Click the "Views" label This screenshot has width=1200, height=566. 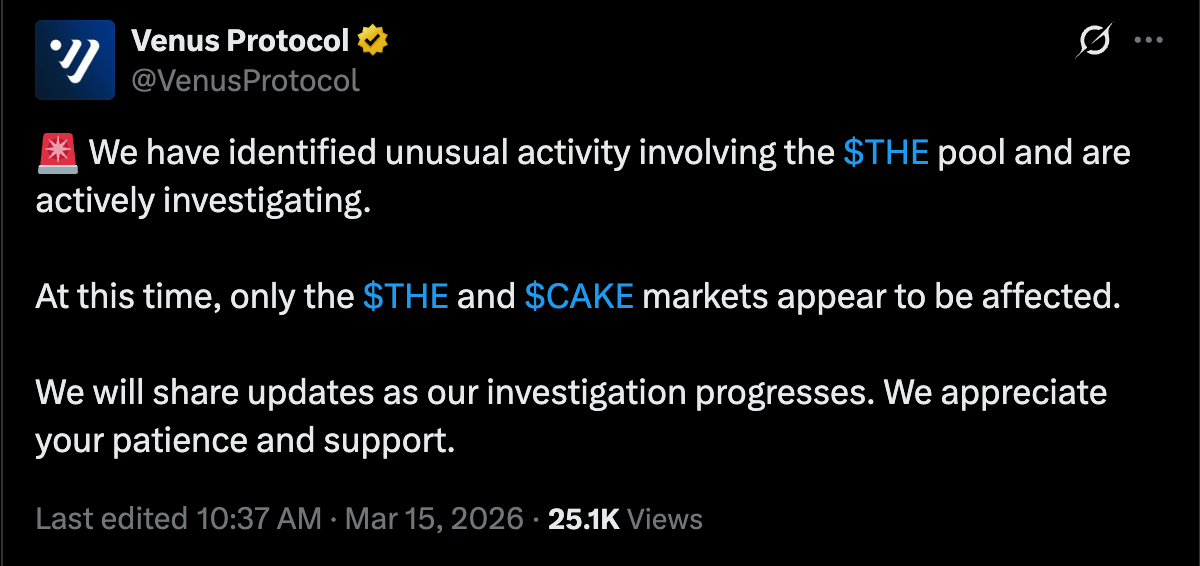[666, 519]
